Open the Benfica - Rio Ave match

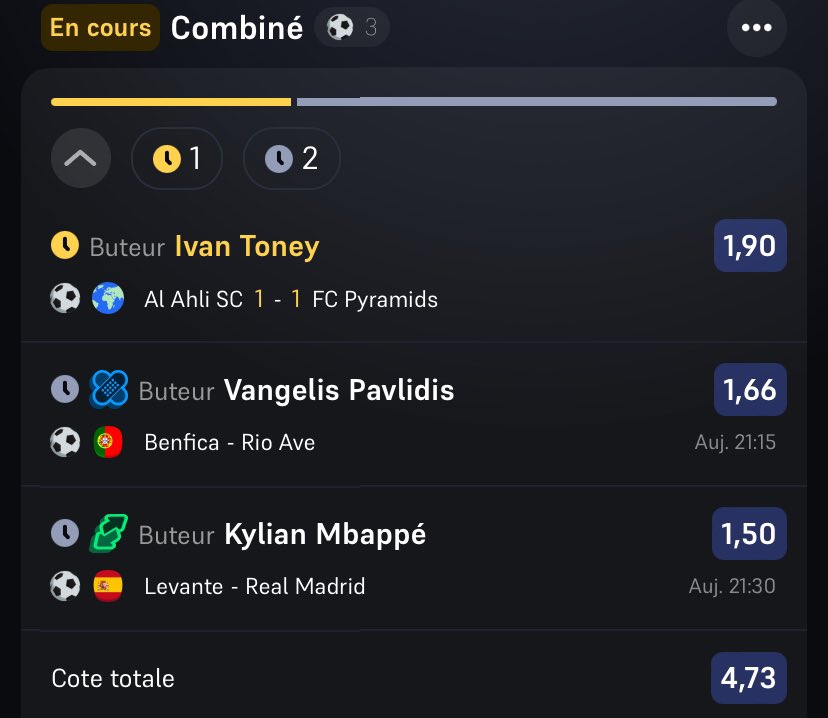click(230, 442)
